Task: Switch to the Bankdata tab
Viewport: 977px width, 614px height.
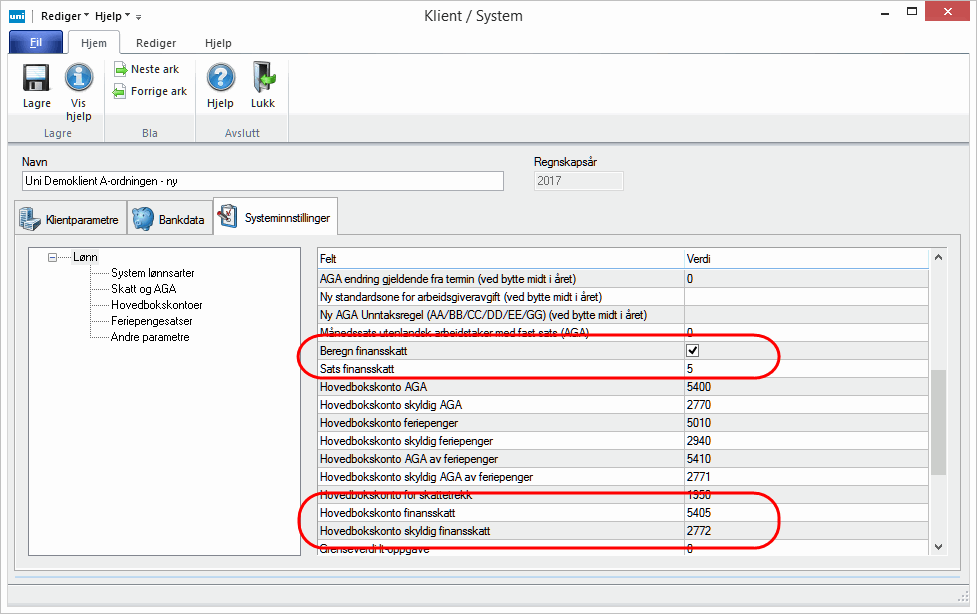Action: pos(170,218)
